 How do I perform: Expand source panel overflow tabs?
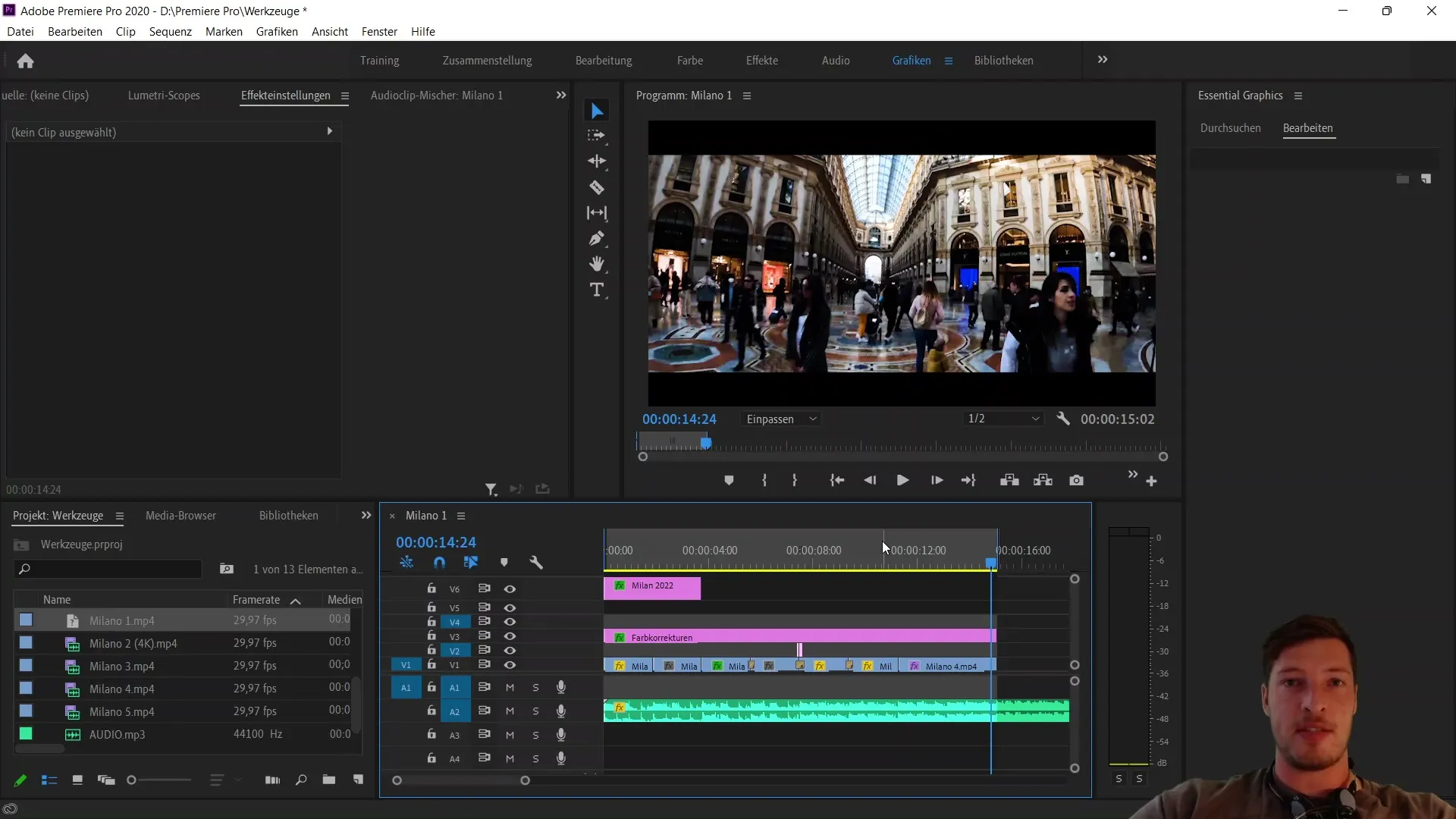coord(561,96)
